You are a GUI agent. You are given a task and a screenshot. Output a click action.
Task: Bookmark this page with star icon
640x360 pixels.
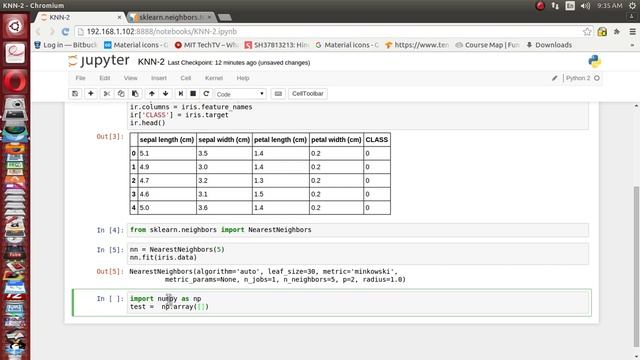[x=587, y=31]
